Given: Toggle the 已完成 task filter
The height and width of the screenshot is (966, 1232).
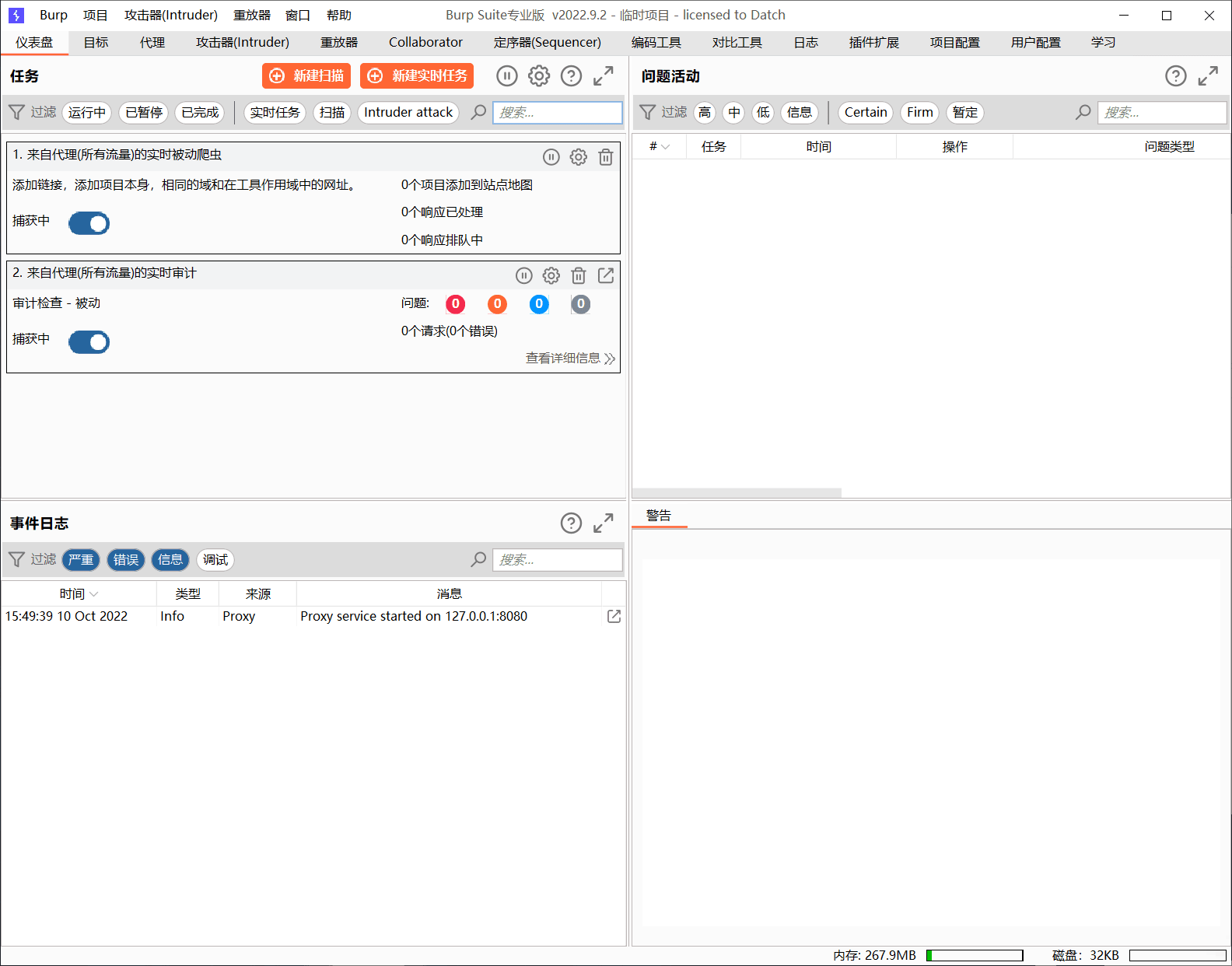Looking at the screenshot, I should 200,113.
